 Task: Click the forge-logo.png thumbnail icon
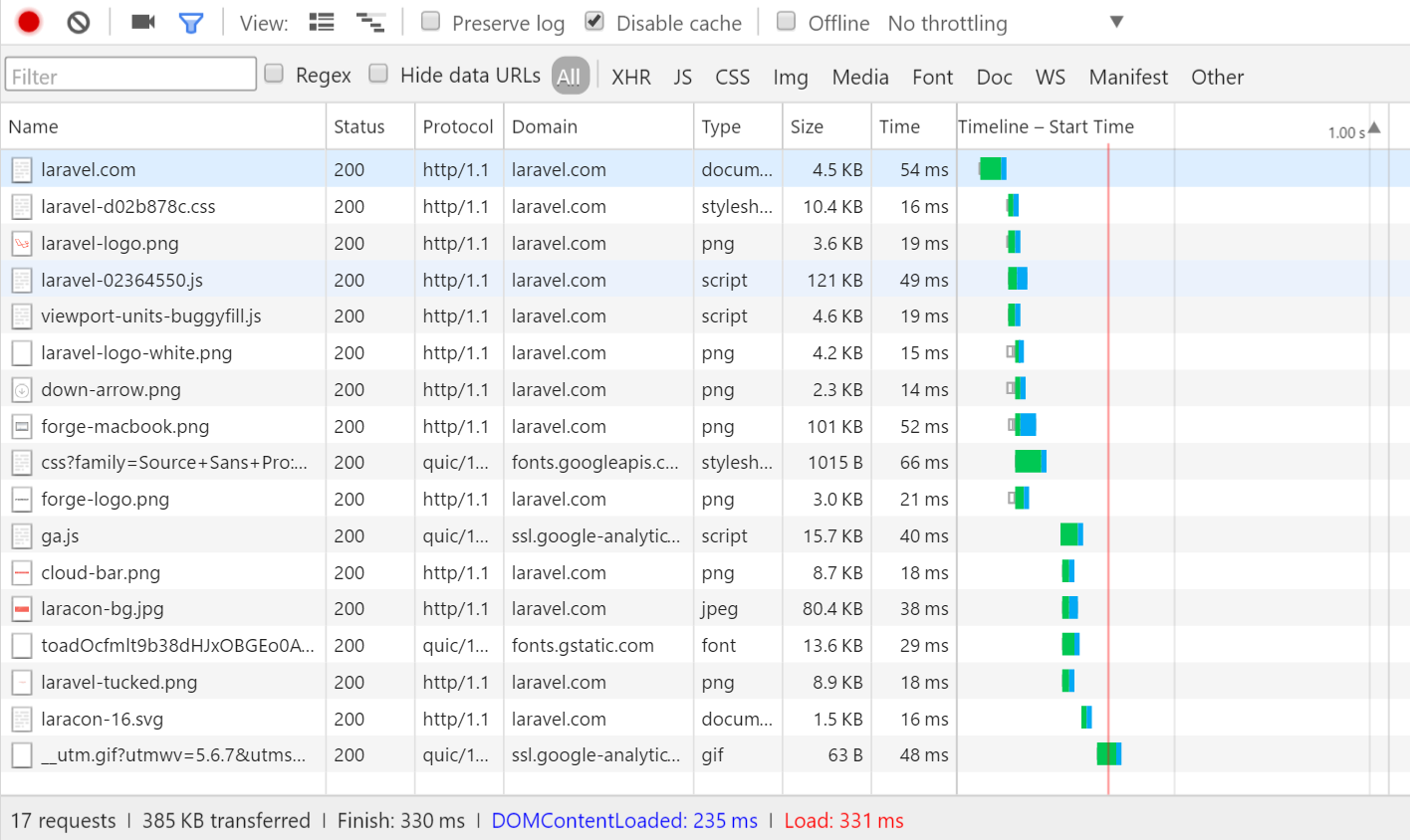[22, 500]
